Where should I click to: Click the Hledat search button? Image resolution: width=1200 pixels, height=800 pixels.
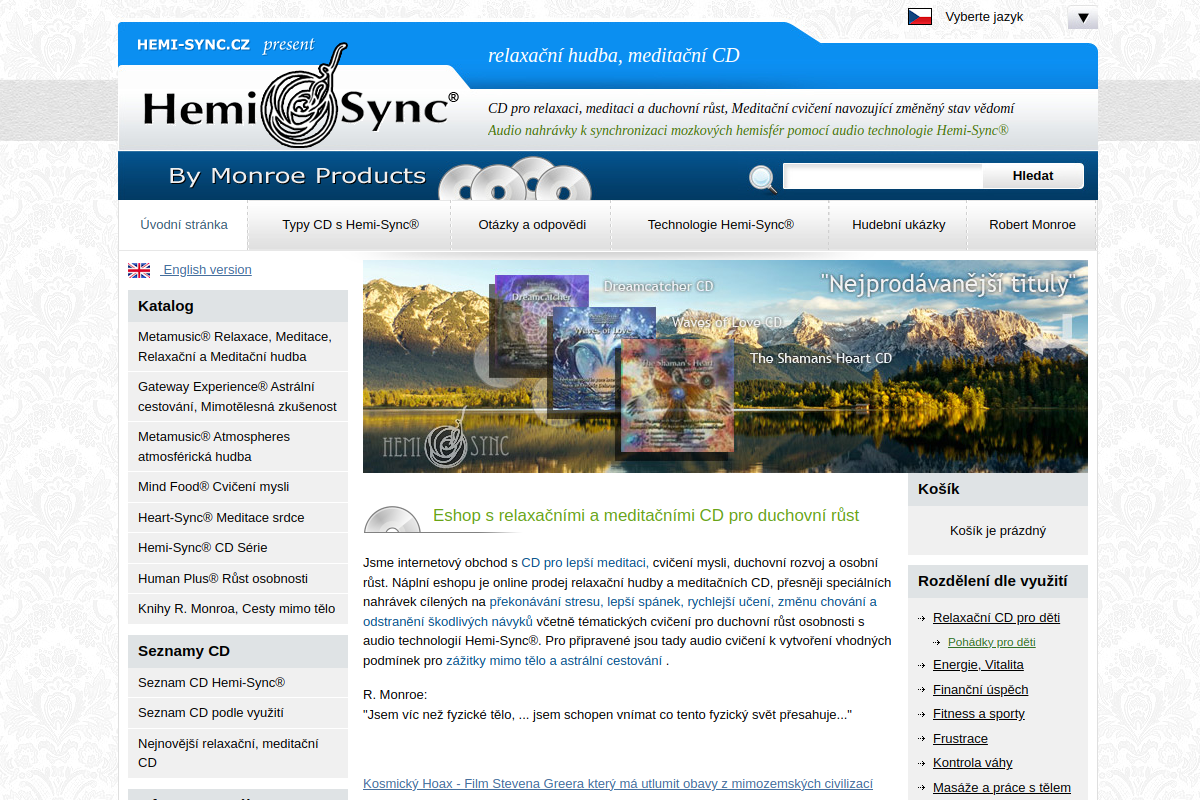1033,176
